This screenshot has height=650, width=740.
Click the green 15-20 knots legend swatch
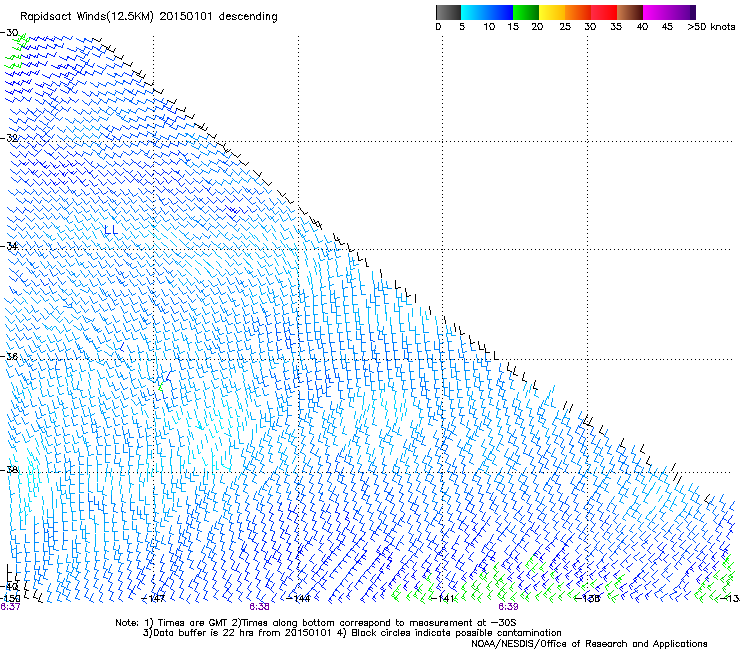[526, 12]
